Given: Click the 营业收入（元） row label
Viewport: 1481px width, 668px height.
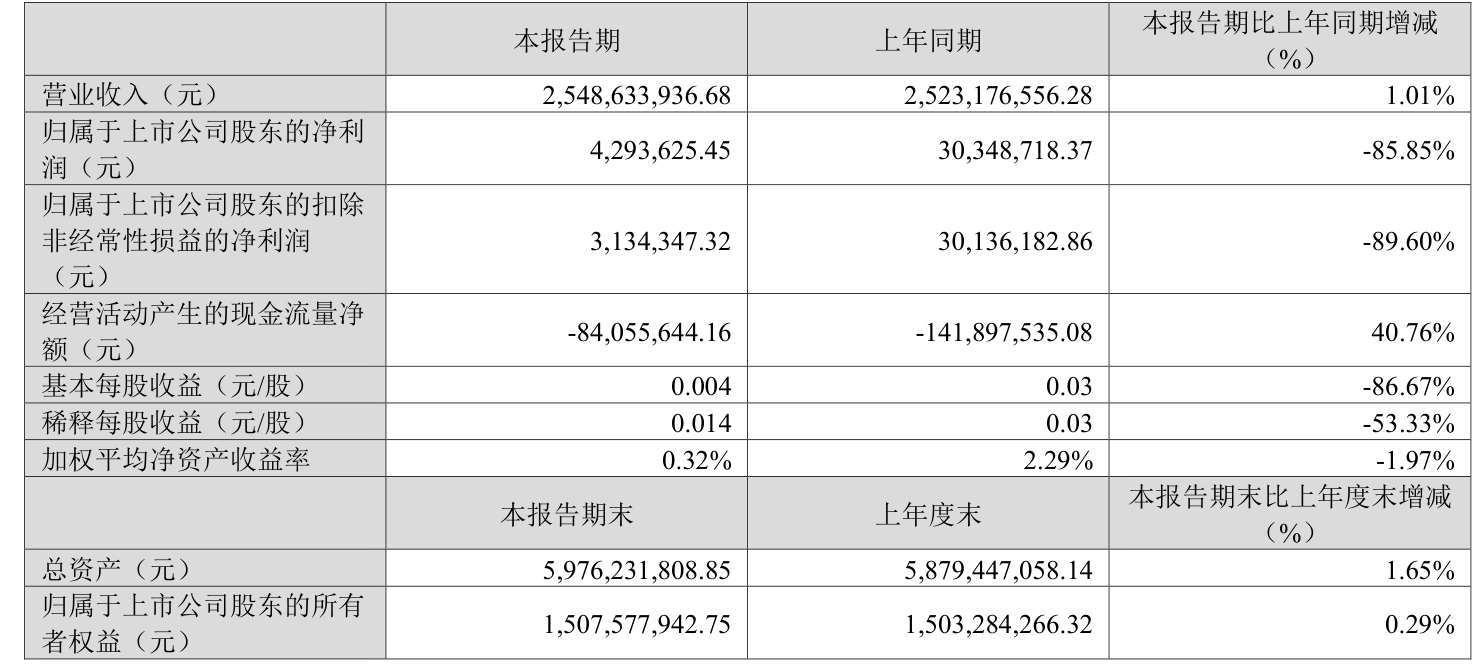Looking at the screenshot, I should click(x=124, y=95).
